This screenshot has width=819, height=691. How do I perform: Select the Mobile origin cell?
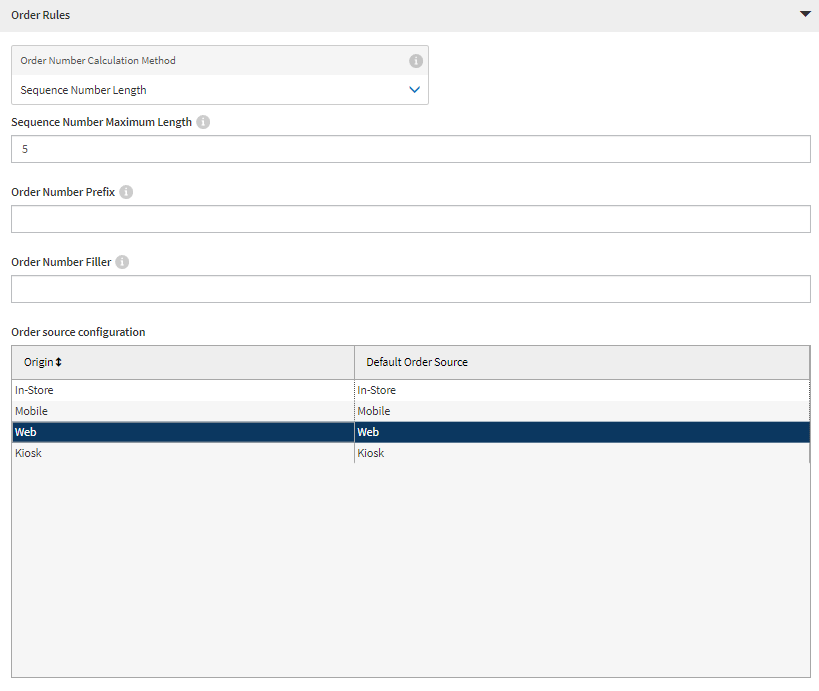182,411
